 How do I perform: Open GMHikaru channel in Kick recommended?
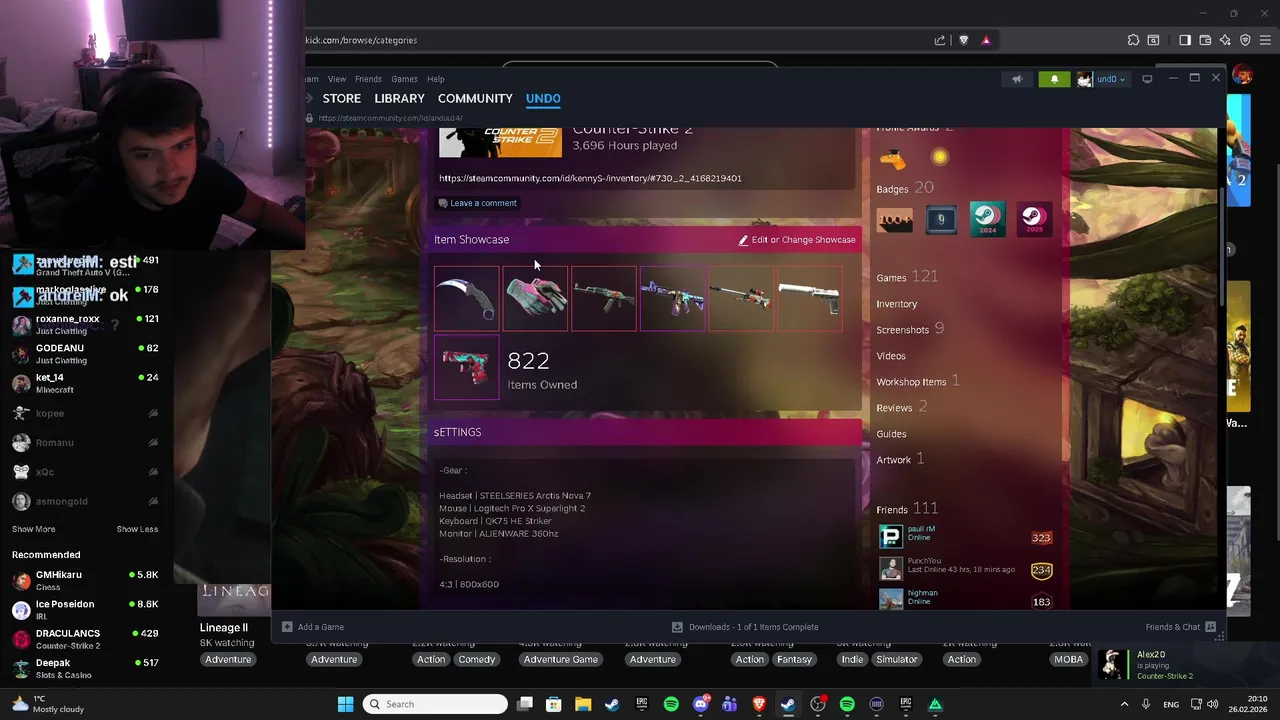(85, 580)
